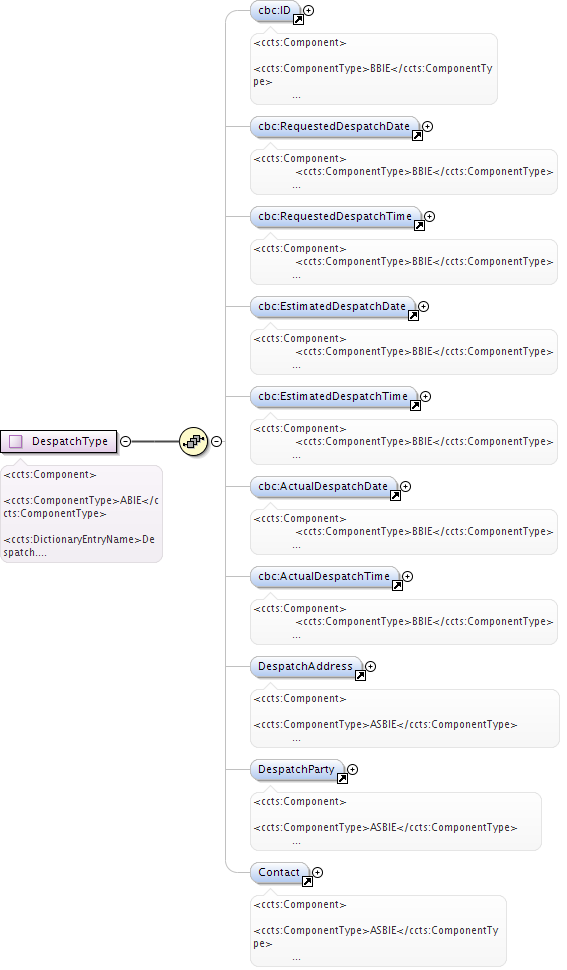Select the DespatchType root node label
The width and height of the screenshot is (567, 970).
click(x=70, y=442)
